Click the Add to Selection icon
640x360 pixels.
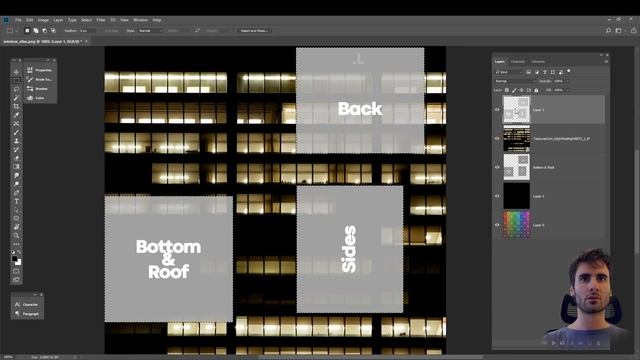36,31
